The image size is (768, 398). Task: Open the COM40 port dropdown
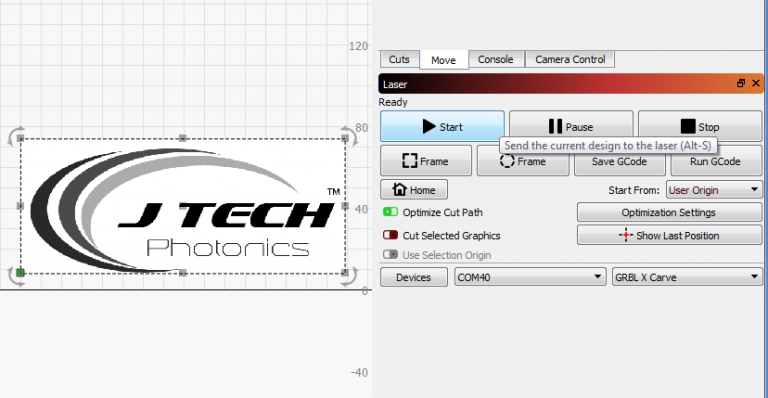click(530, 277)
